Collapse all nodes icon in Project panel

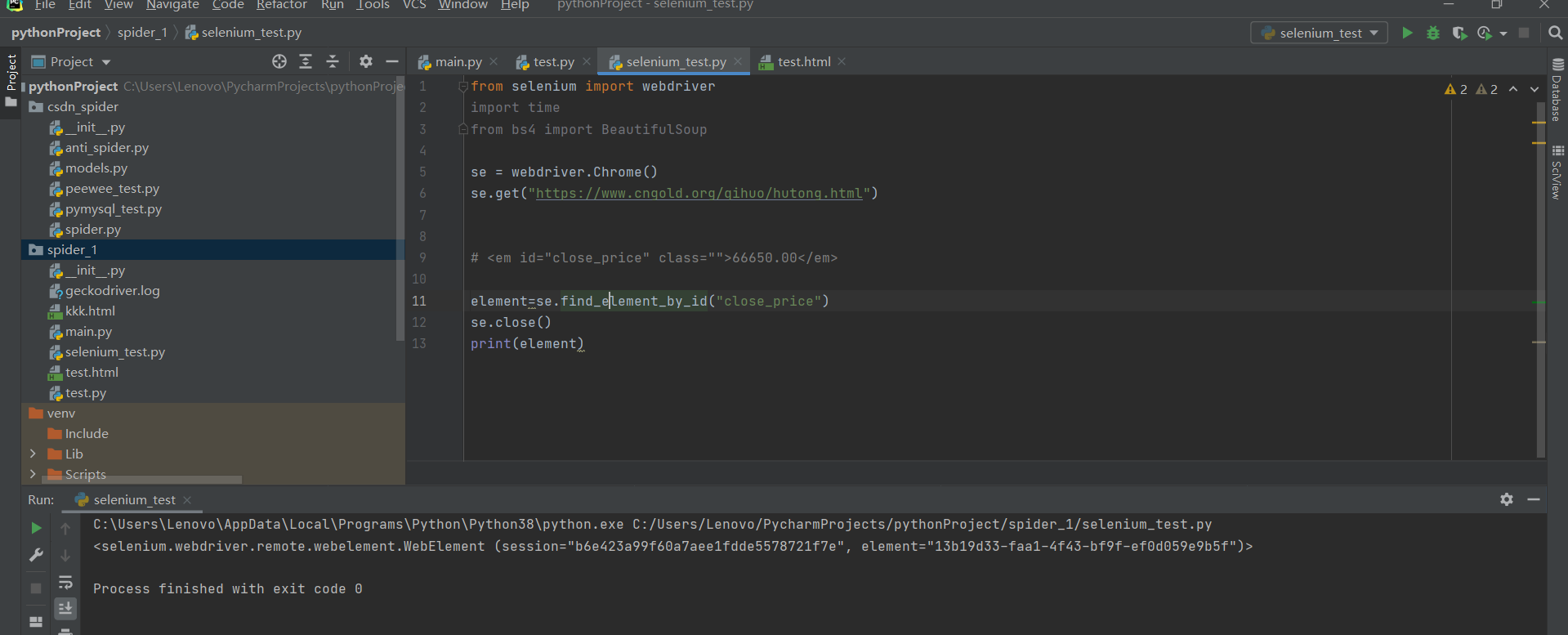tap(333, 61)
